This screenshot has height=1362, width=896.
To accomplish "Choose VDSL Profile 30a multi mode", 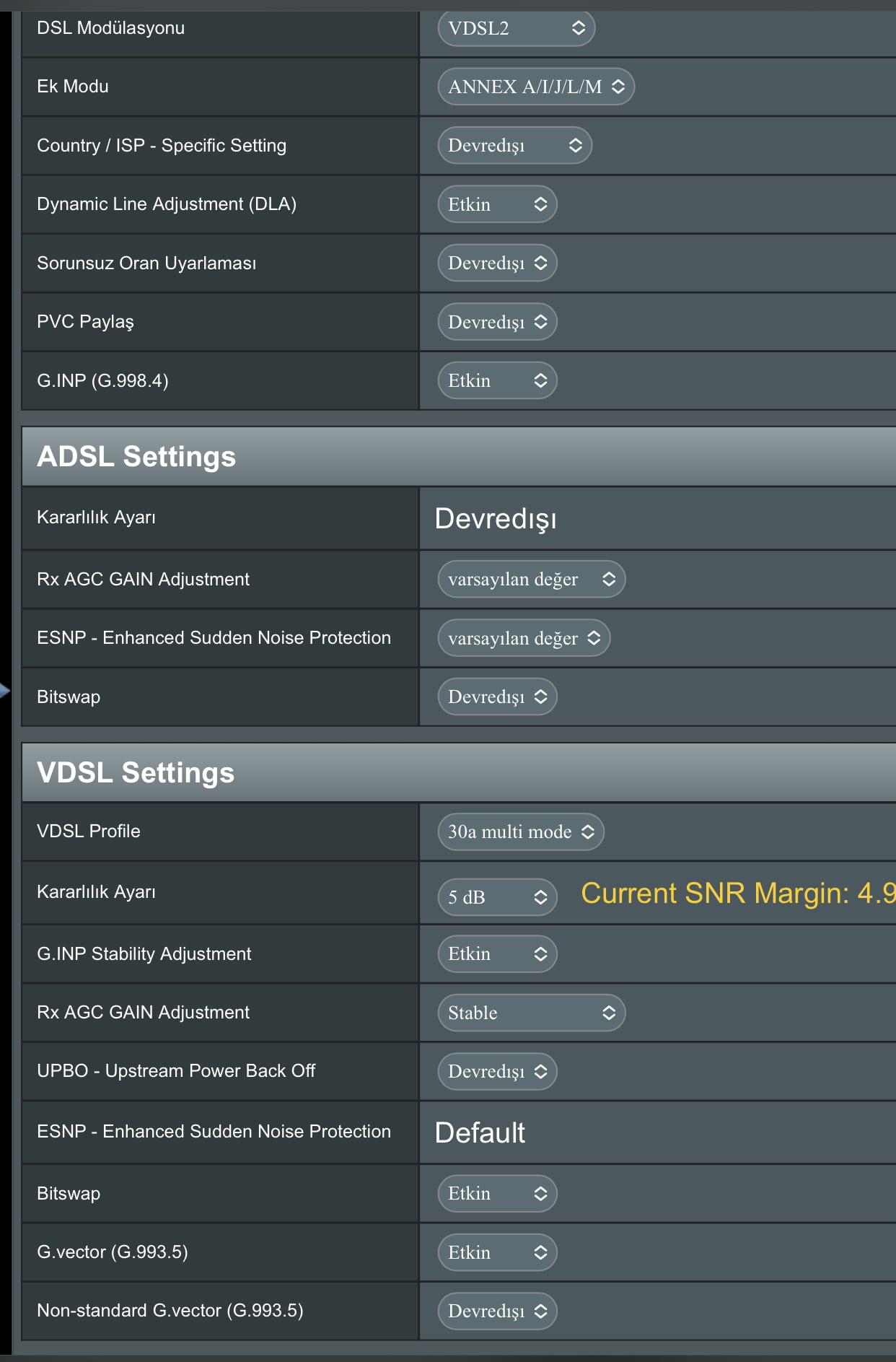I will click(520, 831).
